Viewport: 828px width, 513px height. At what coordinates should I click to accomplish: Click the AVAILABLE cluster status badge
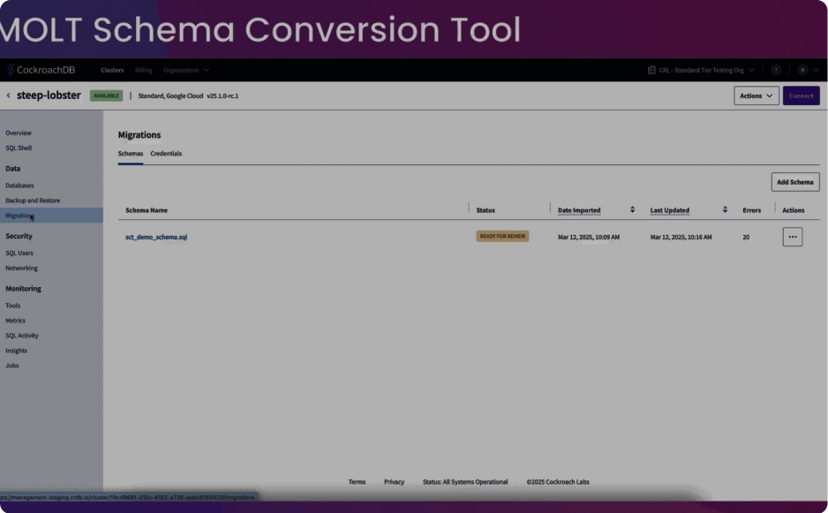[106, 96]
